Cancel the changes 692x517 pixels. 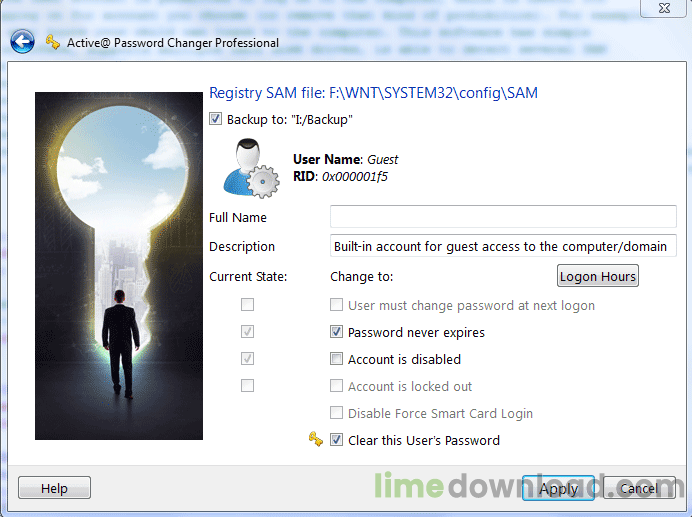click(639, 488)
